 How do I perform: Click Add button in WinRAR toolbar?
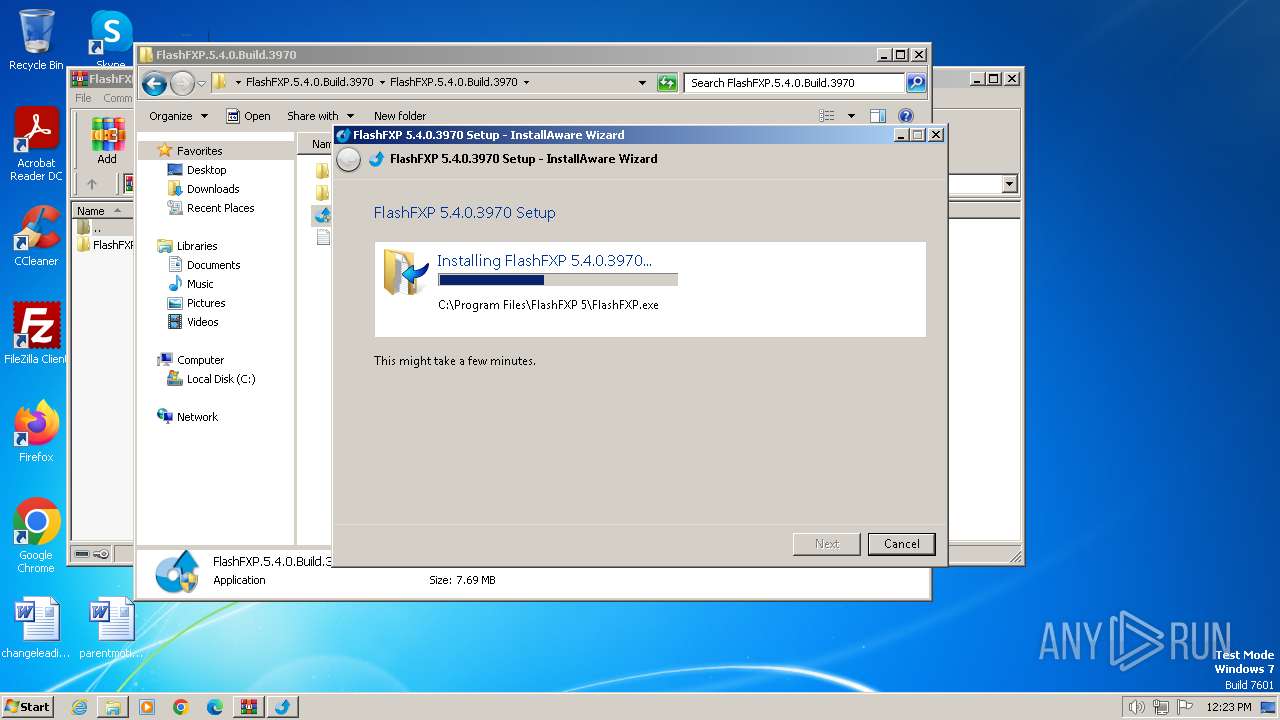[107, 142]
